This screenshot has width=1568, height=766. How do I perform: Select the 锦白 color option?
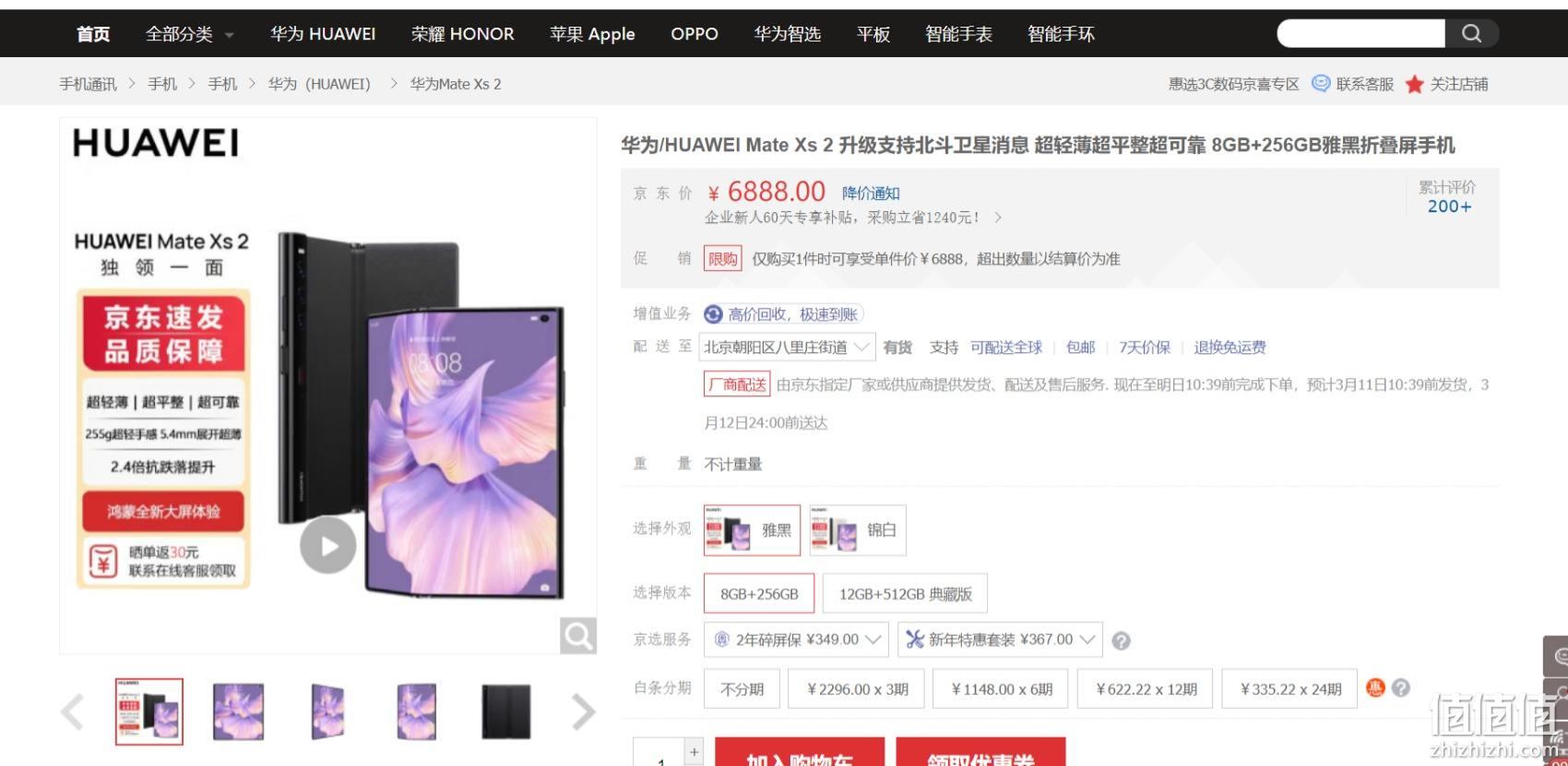coord(857,530)
